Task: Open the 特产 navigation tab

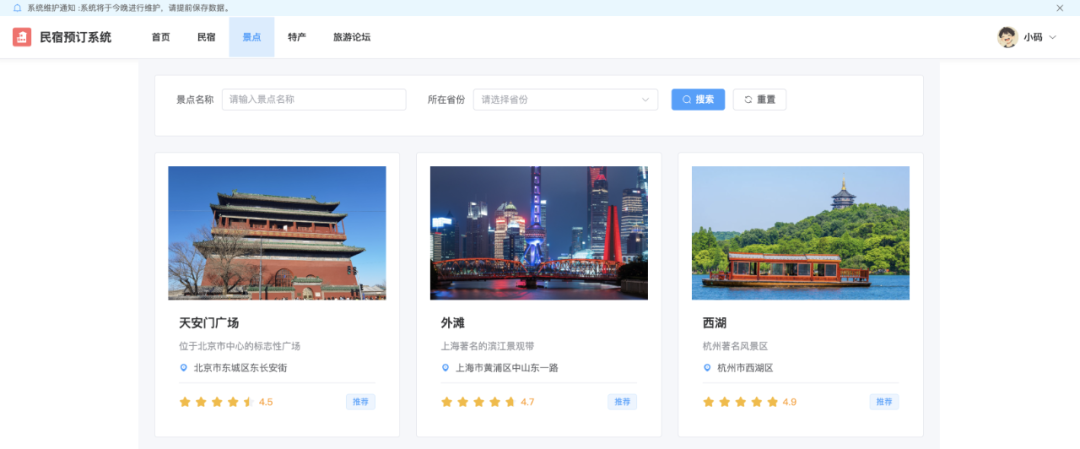Action: 297,37
